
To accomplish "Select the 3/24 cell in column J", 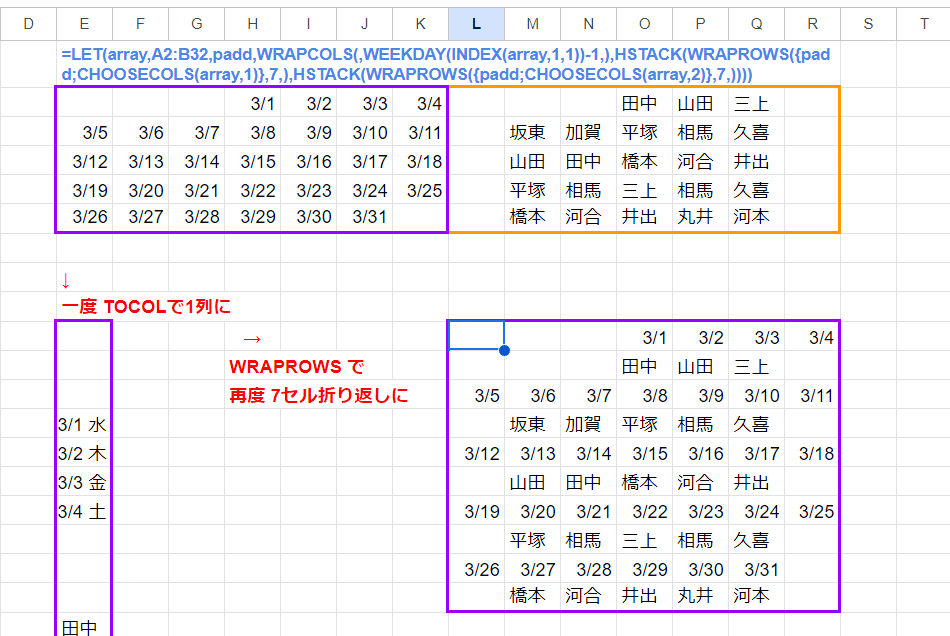I will tap(365, 191).
